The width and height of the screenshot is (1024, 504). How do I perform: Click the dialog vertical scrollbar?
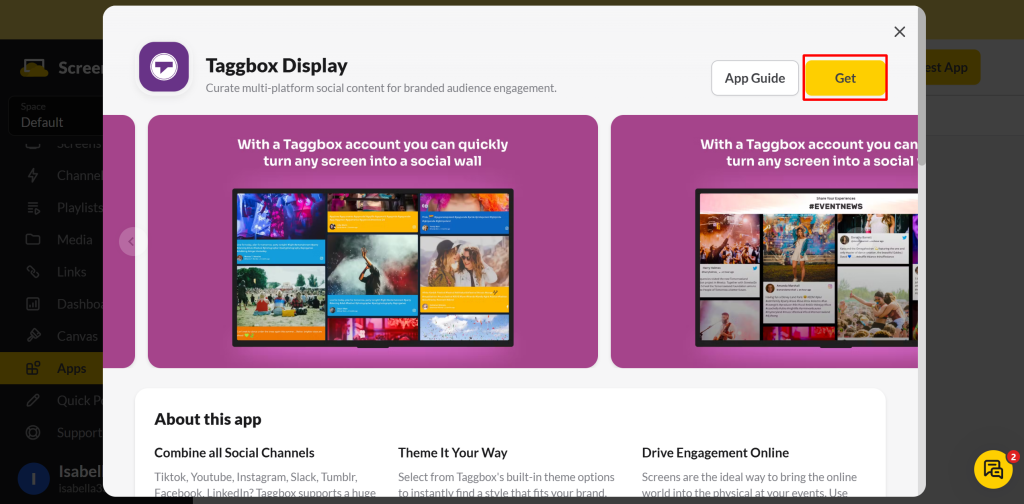click(x=921, y=85)
